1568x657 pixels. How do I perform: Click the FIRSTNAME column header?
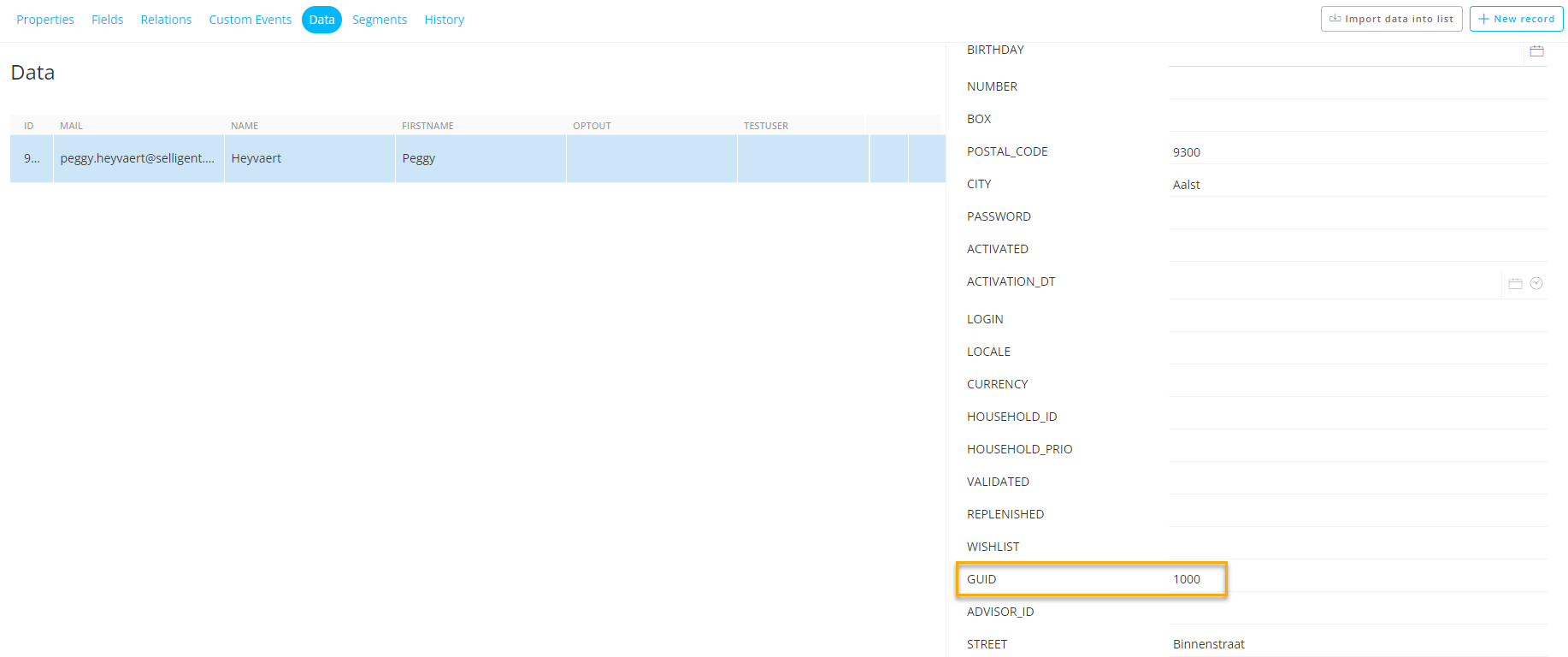pyautogui.click(x=427, y=126)
